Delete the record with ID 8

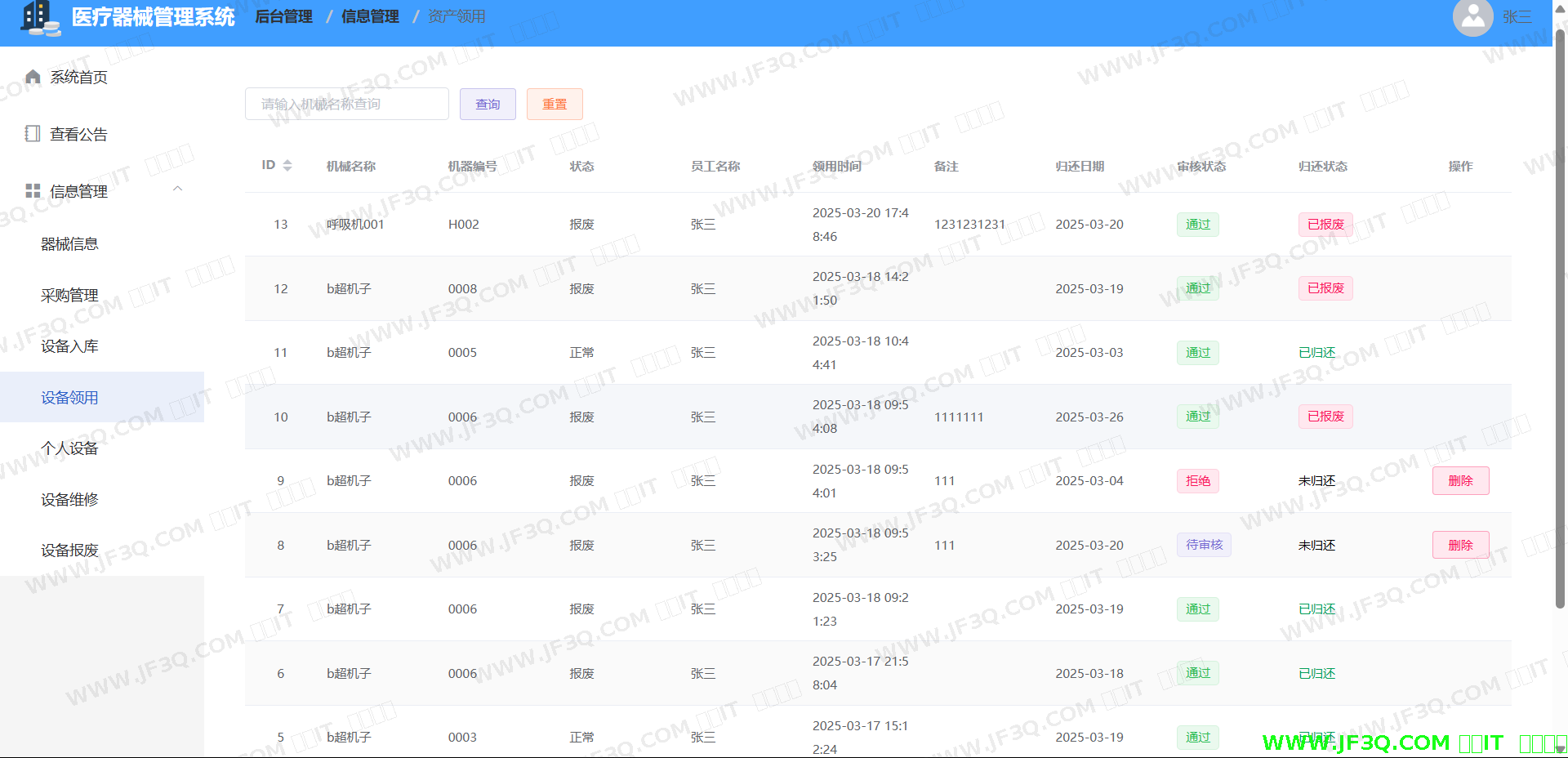click(1460, 545)
